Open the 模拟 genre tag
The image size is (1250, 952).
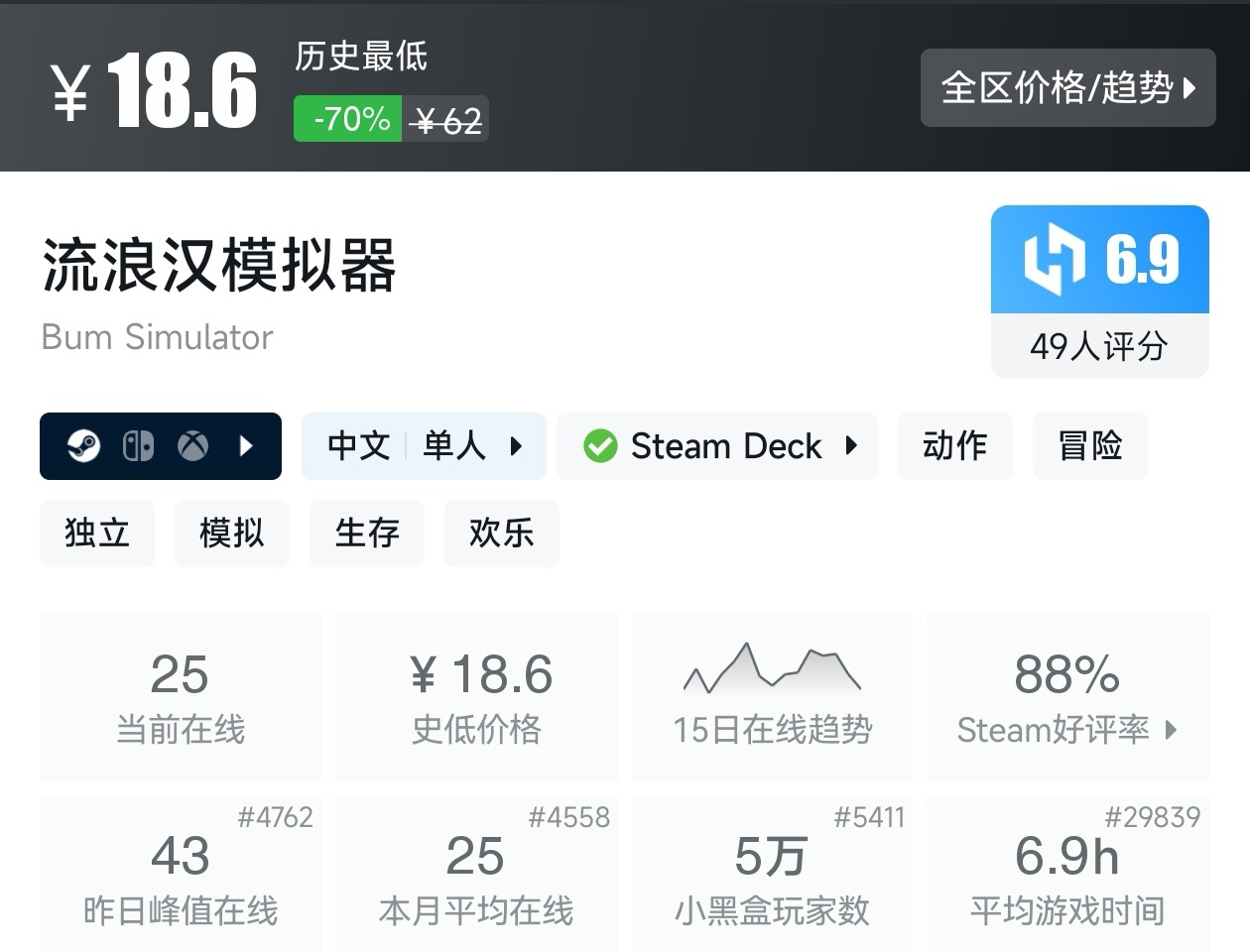point(232,534)
